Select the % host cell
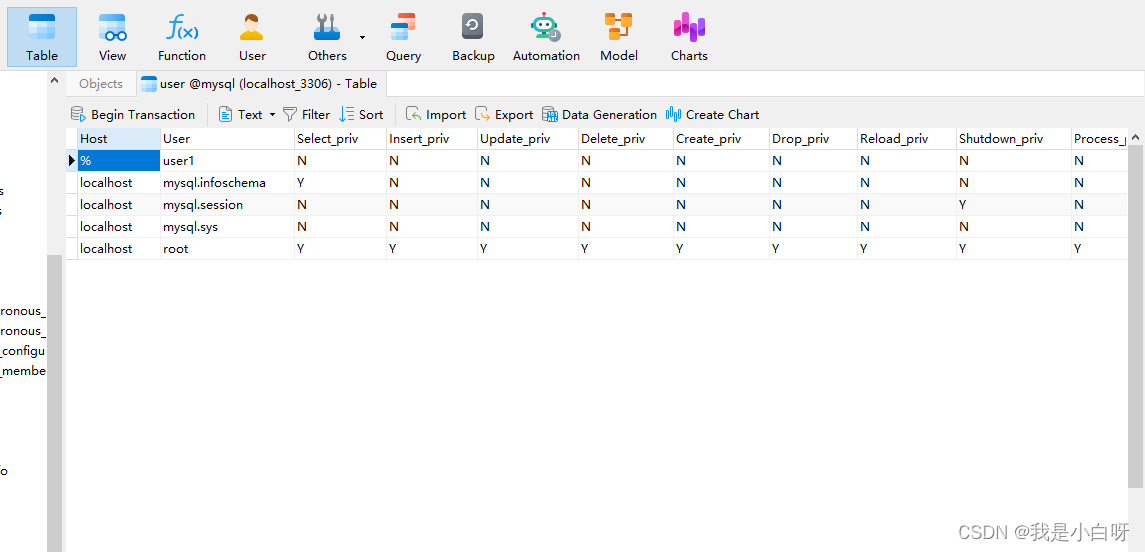 (x=119, y=161)
